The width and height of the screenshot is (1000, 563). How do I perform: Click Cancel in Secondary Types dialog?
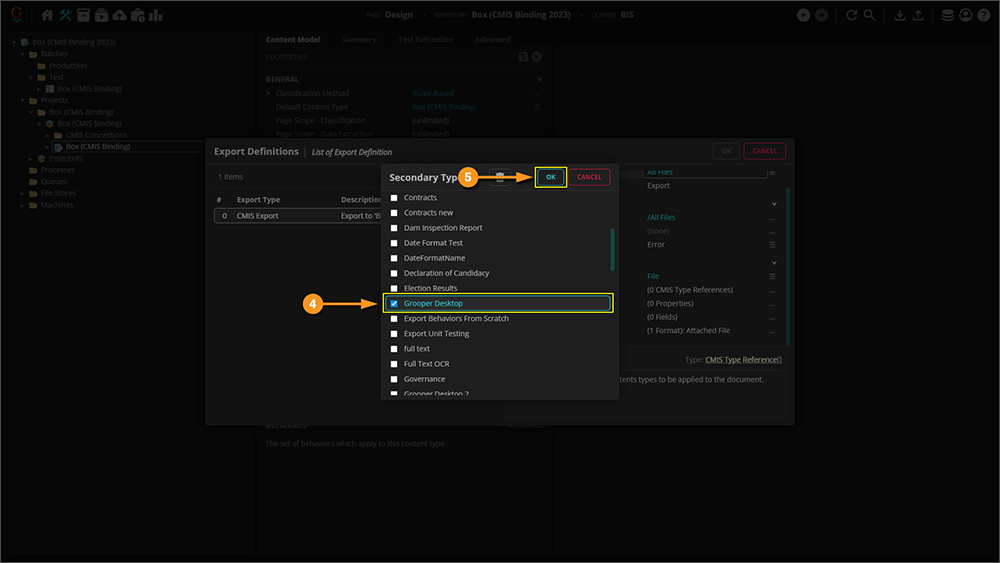[589, 177]
